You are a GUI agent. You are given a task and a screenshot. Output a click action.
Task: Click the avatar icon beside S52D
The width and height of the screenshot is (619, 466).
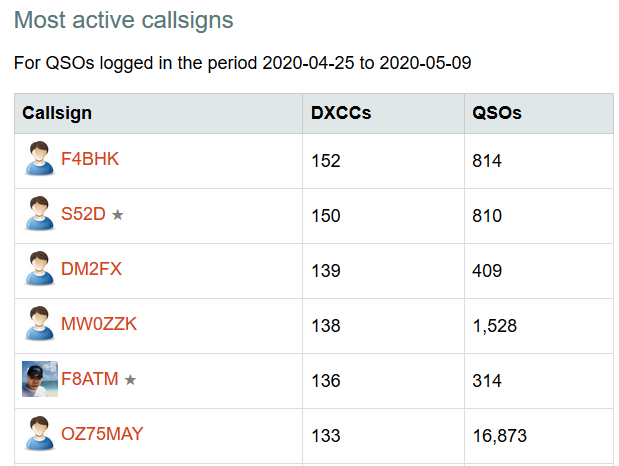[x=39, y=214]
